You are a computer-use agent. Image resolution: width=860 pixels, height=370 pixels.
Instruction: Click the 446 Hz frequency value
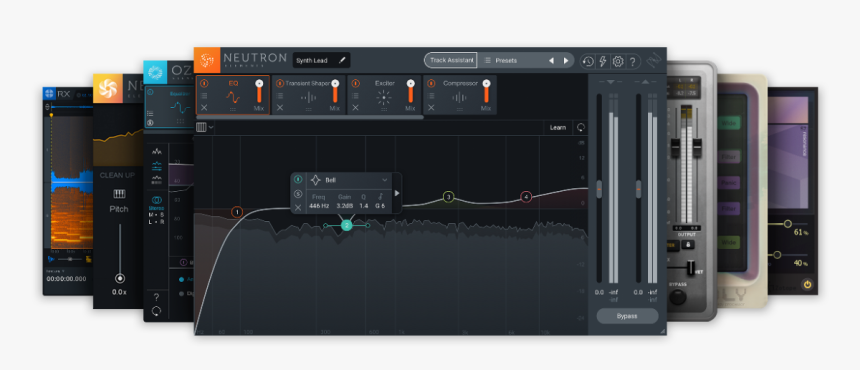click(x=318, y=206)
